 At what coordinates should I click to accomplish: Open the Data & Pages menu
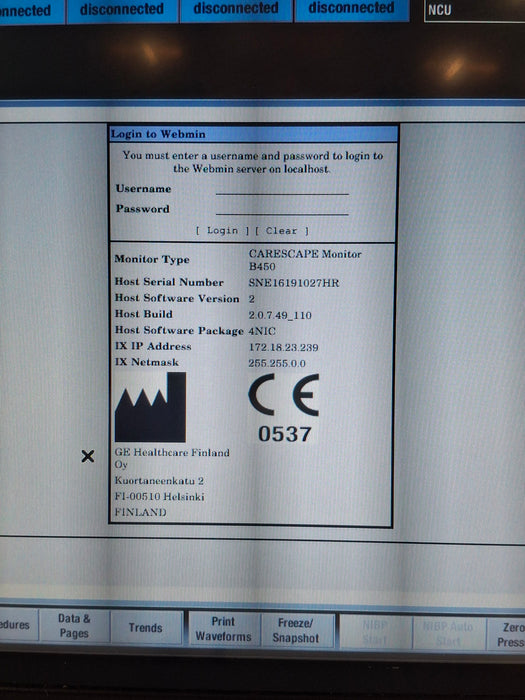coord(74,625)
